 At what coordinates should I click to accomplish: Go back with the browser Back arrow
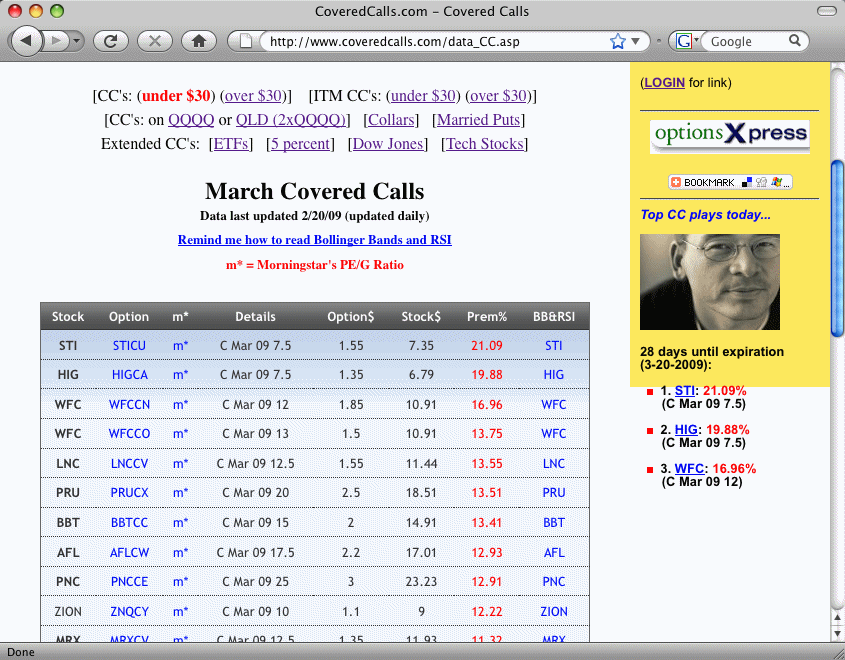coord(26,41)
